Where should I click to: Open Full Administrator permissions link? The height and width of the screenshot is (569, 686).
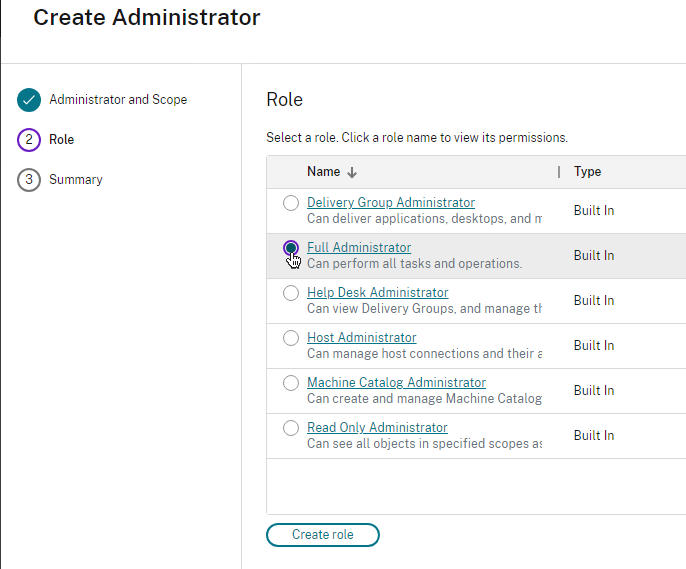point(359,248)
